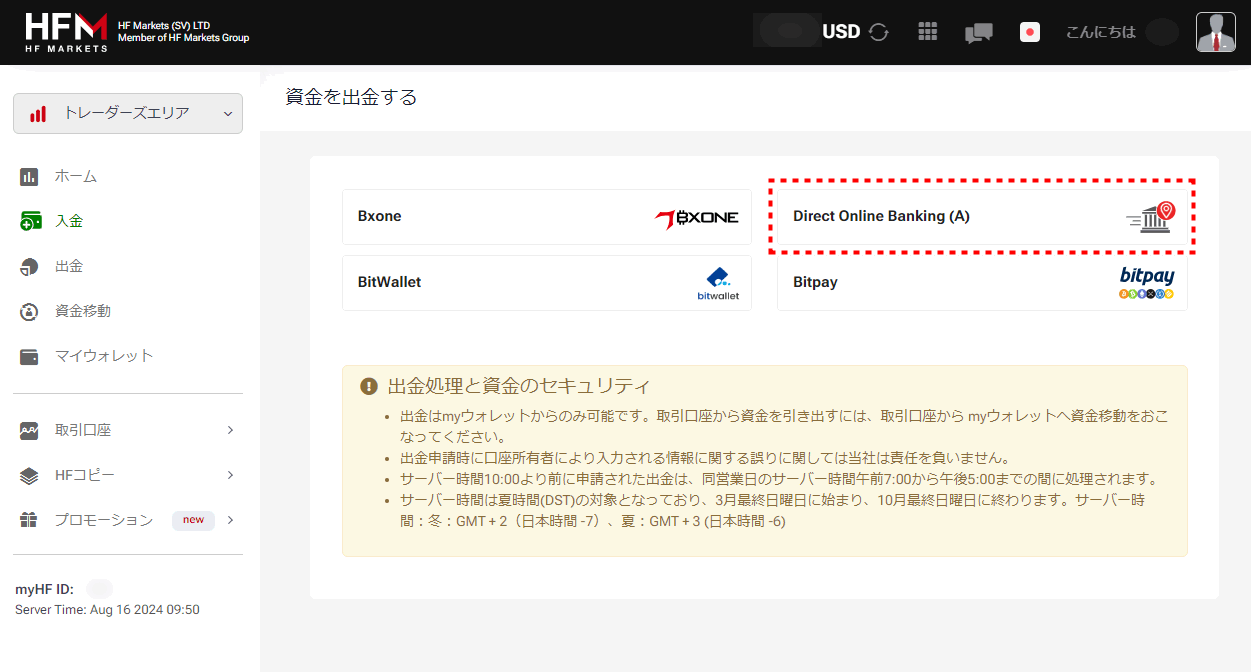Click the warning exclamation icon
Image resolution: width=1251 pixels, height=672 pixels.
369,386
